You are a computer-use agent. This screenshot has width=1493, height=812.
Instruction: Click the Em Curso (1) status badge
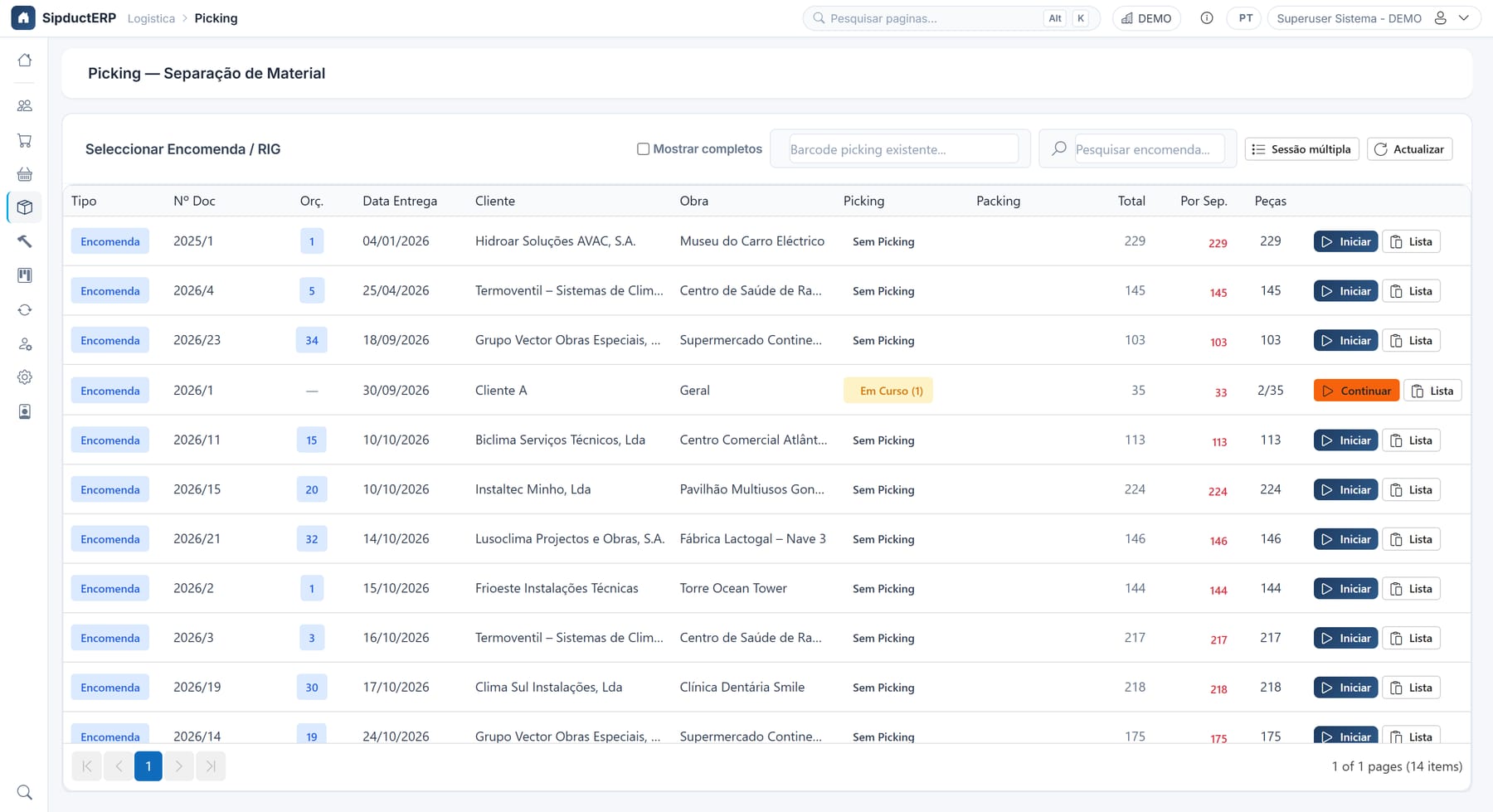coord(888,391)
